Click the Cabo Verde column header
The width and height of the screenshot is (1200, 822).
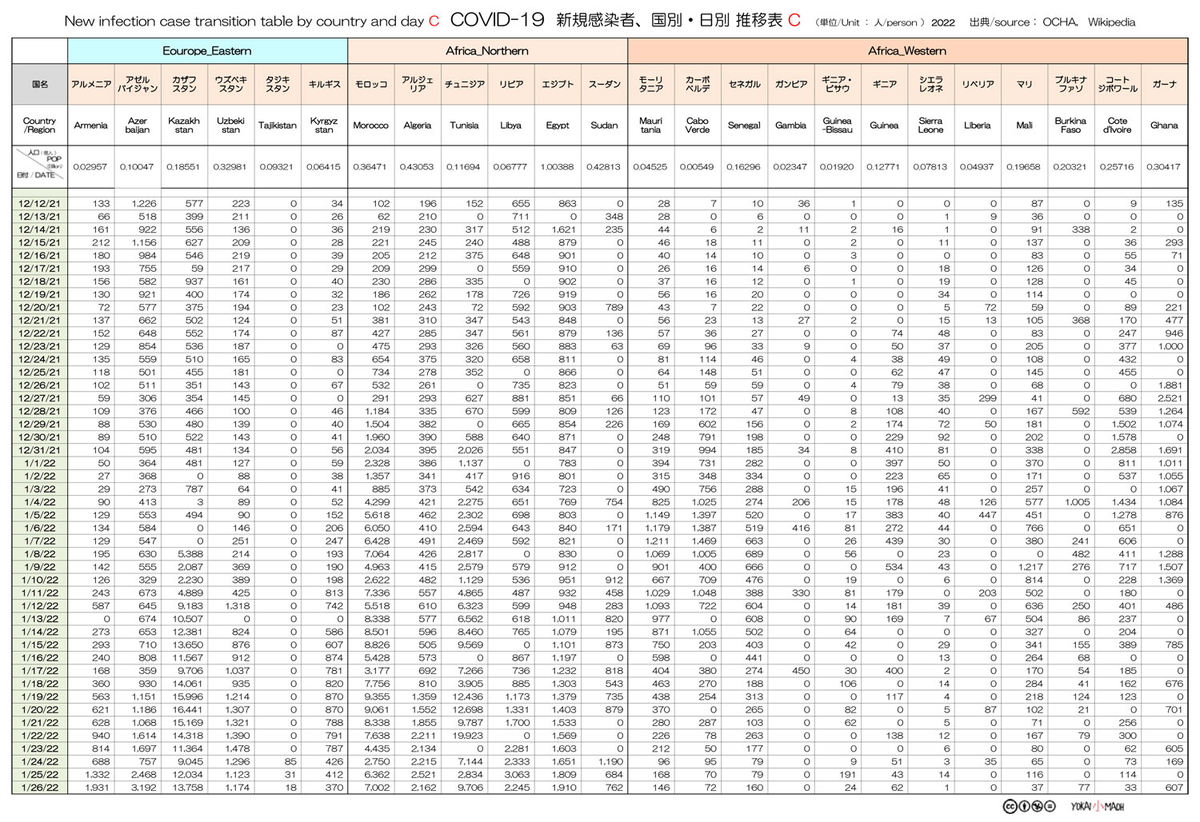click(696, 125)
